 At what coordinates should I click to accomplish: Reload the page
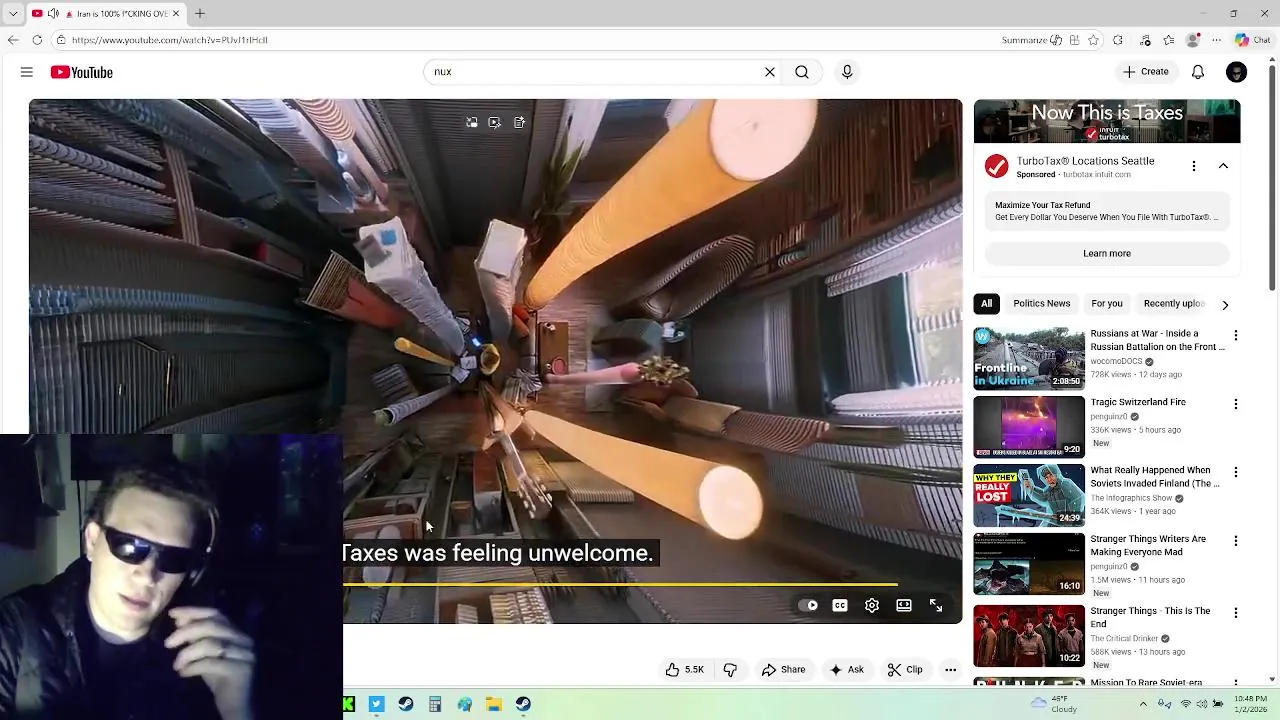click(x=37, y=40)
